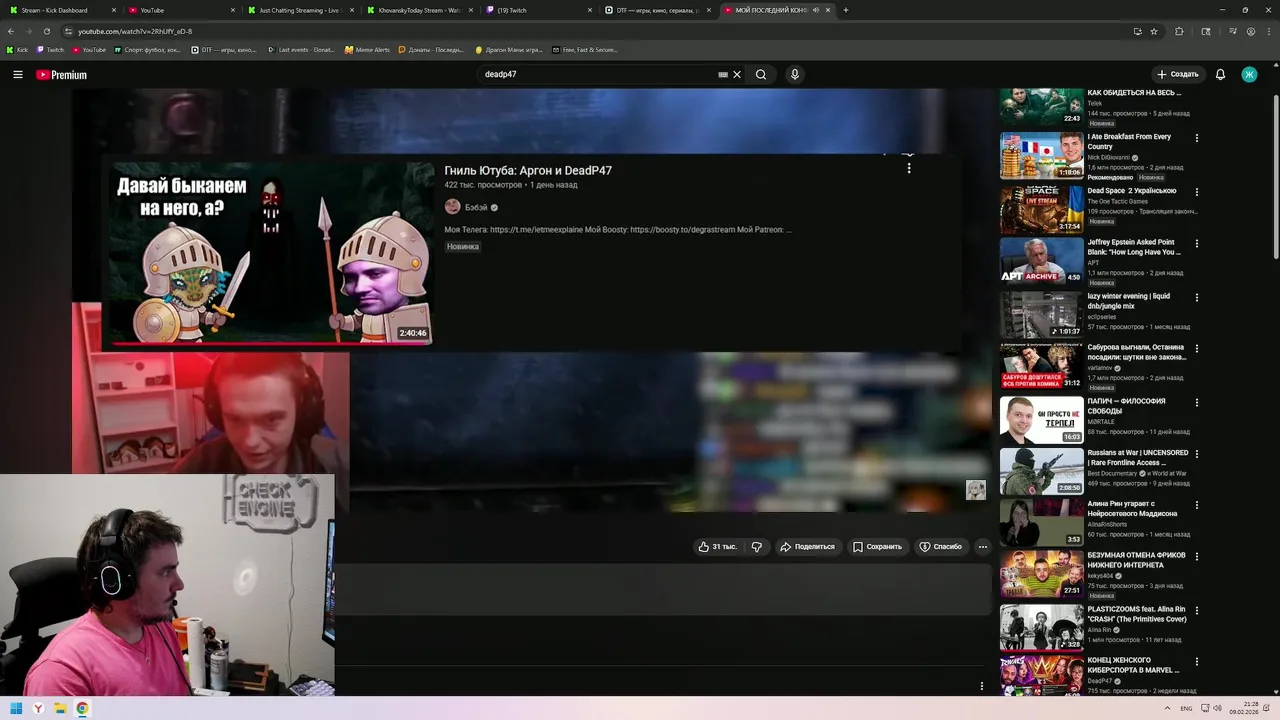Open the browser extensions puzzle icon

coord(1179,31)
